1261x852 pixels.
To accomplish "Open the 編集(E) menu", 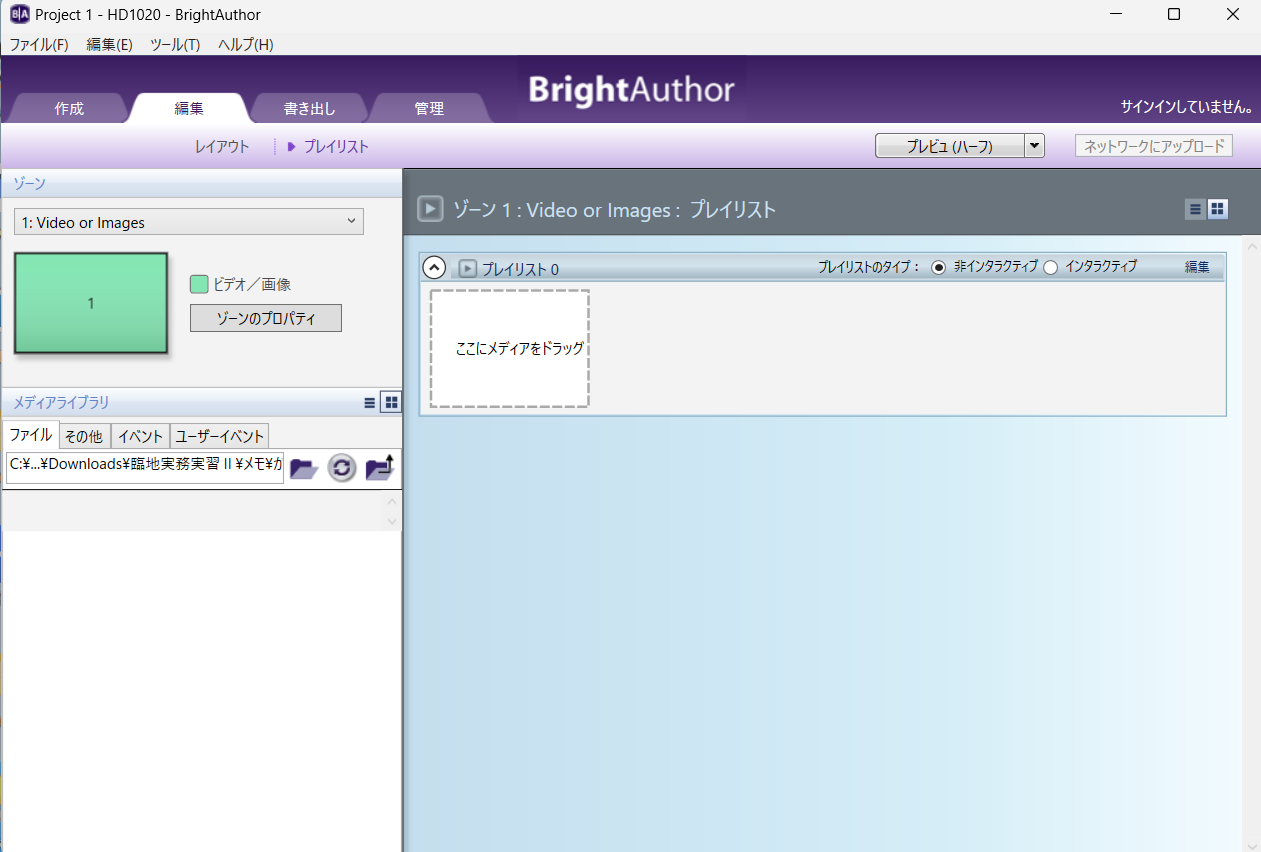I will tap(109, 44).
